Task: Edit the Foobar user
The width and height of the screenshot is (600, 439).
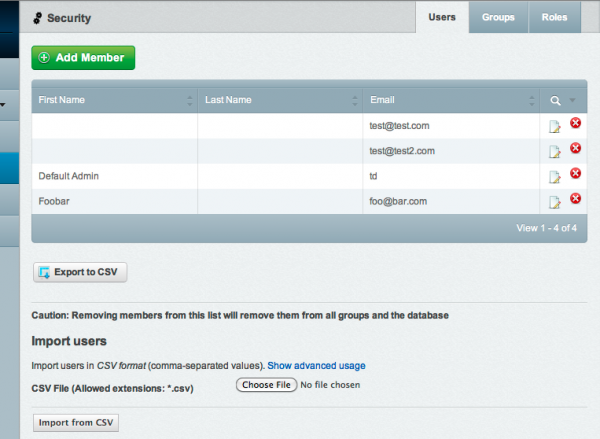Action: pos(554,202)
